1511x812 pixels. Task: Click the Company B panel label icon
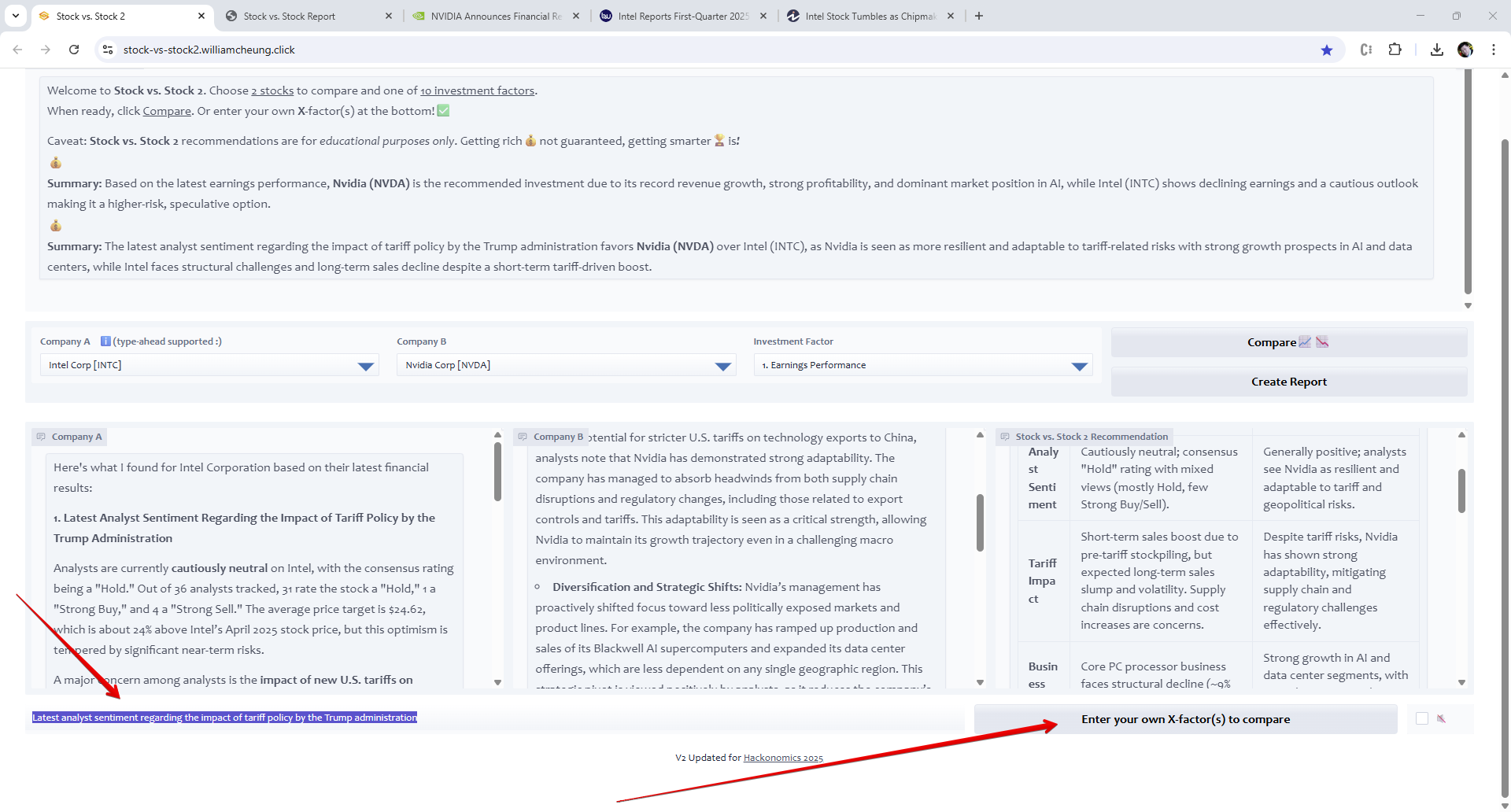[x=523, y=437]
